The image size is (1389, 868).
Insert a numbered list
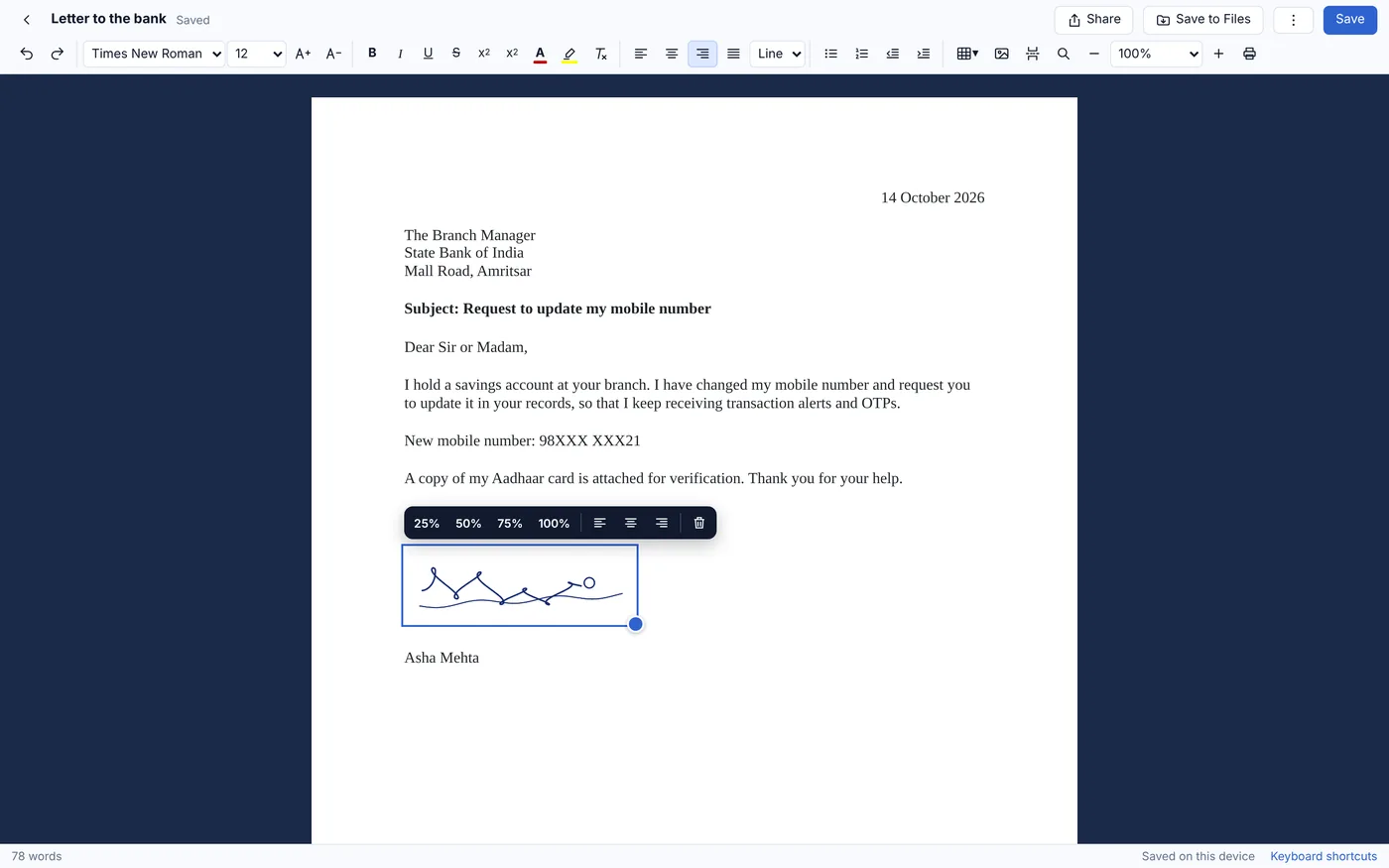(x=862, y=54)
